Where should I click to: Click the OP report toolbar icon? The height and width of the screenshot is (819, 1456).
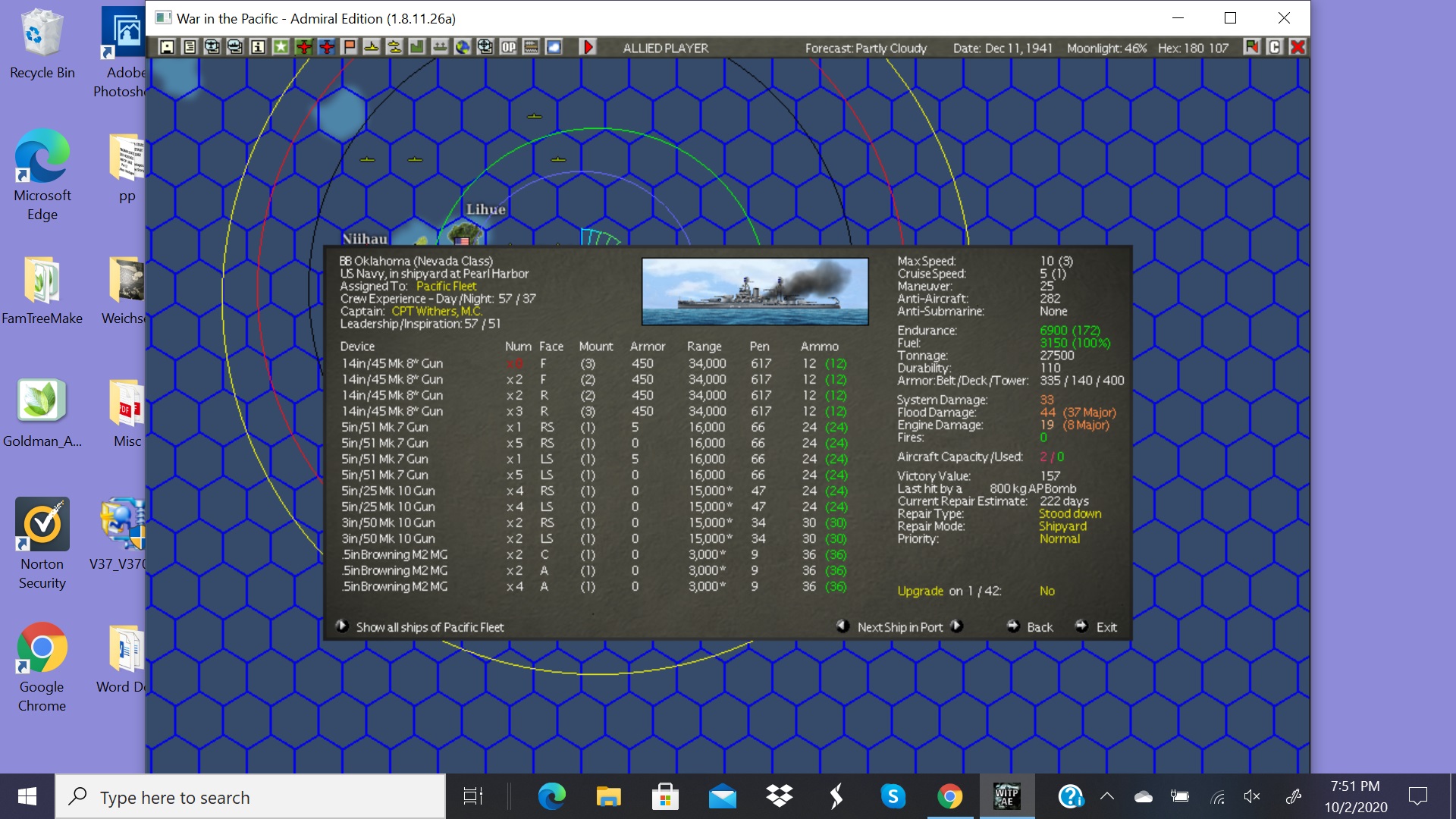(508, 47)
